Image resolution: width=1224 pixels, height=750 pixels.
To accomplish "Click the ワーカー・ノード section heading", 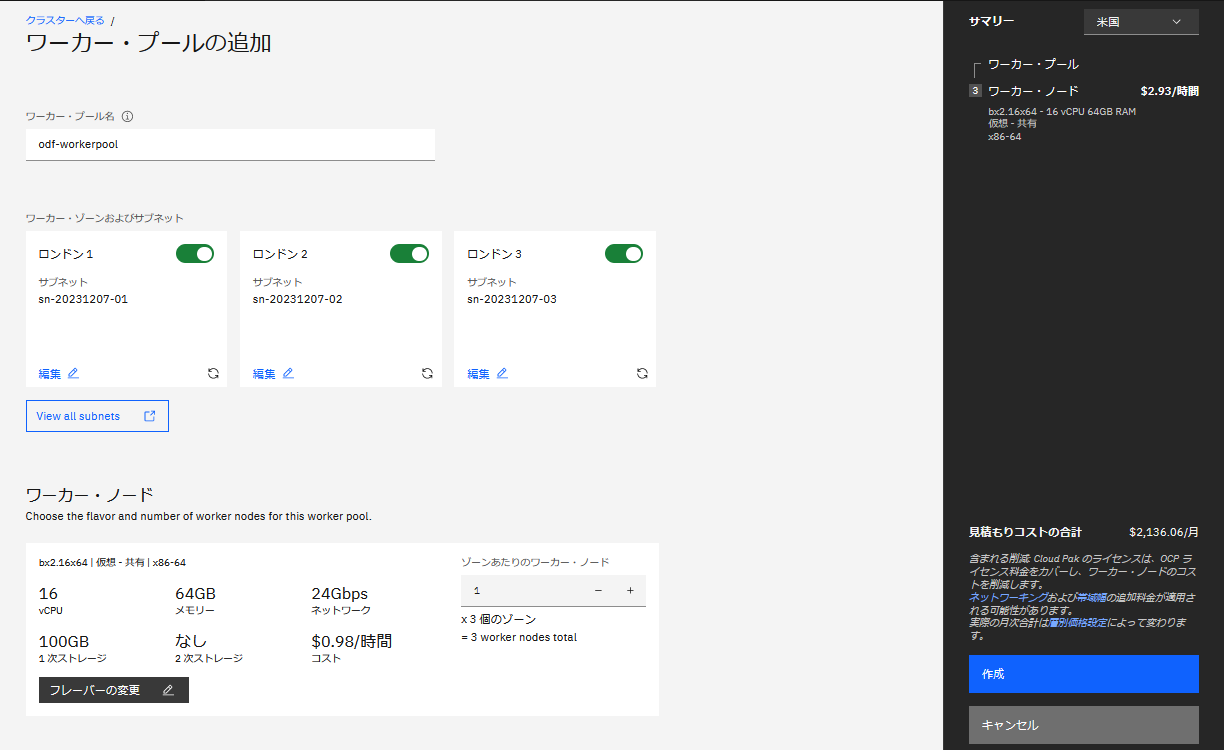I will coord(90,495).
